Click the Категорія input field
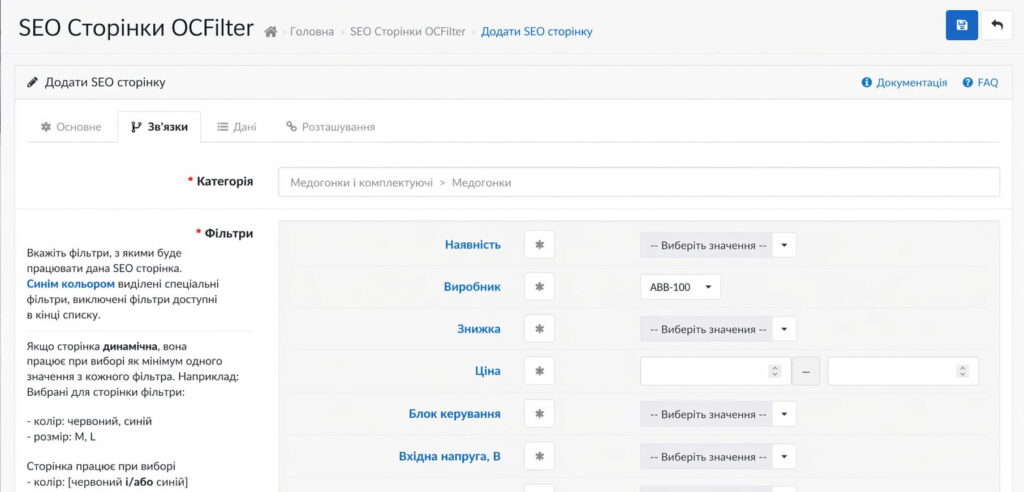Viewport: 1024px width, 492px height. (x=638, y=182)
